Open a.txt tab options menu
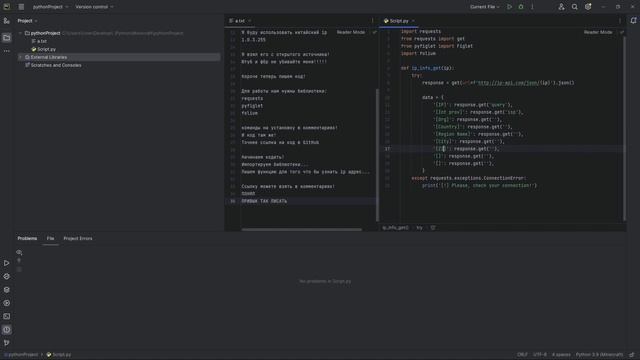Screen dimensions: 640x360 coord(372,21)
